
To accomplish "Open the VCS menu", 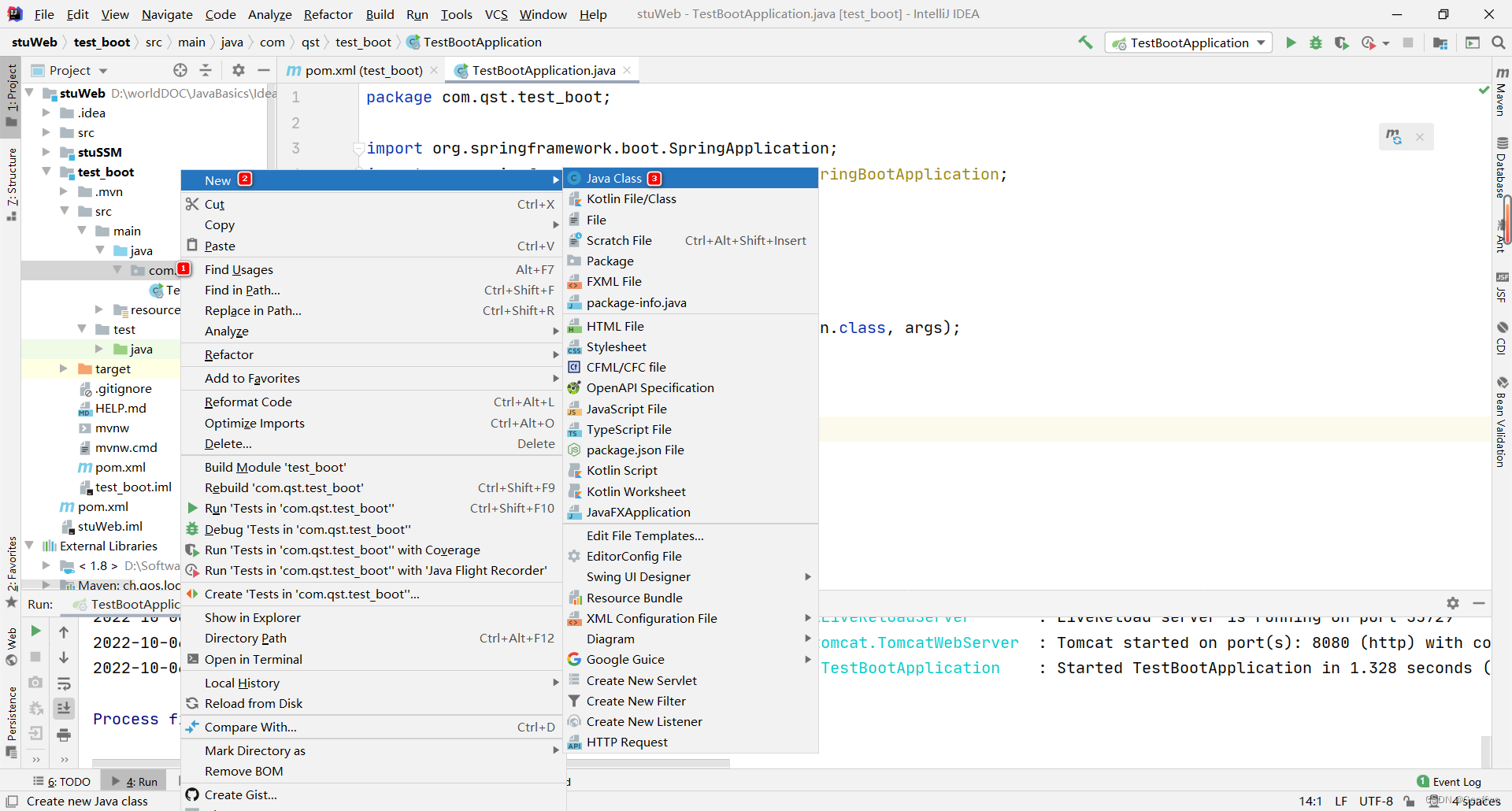I will click(x=496, y=14).
